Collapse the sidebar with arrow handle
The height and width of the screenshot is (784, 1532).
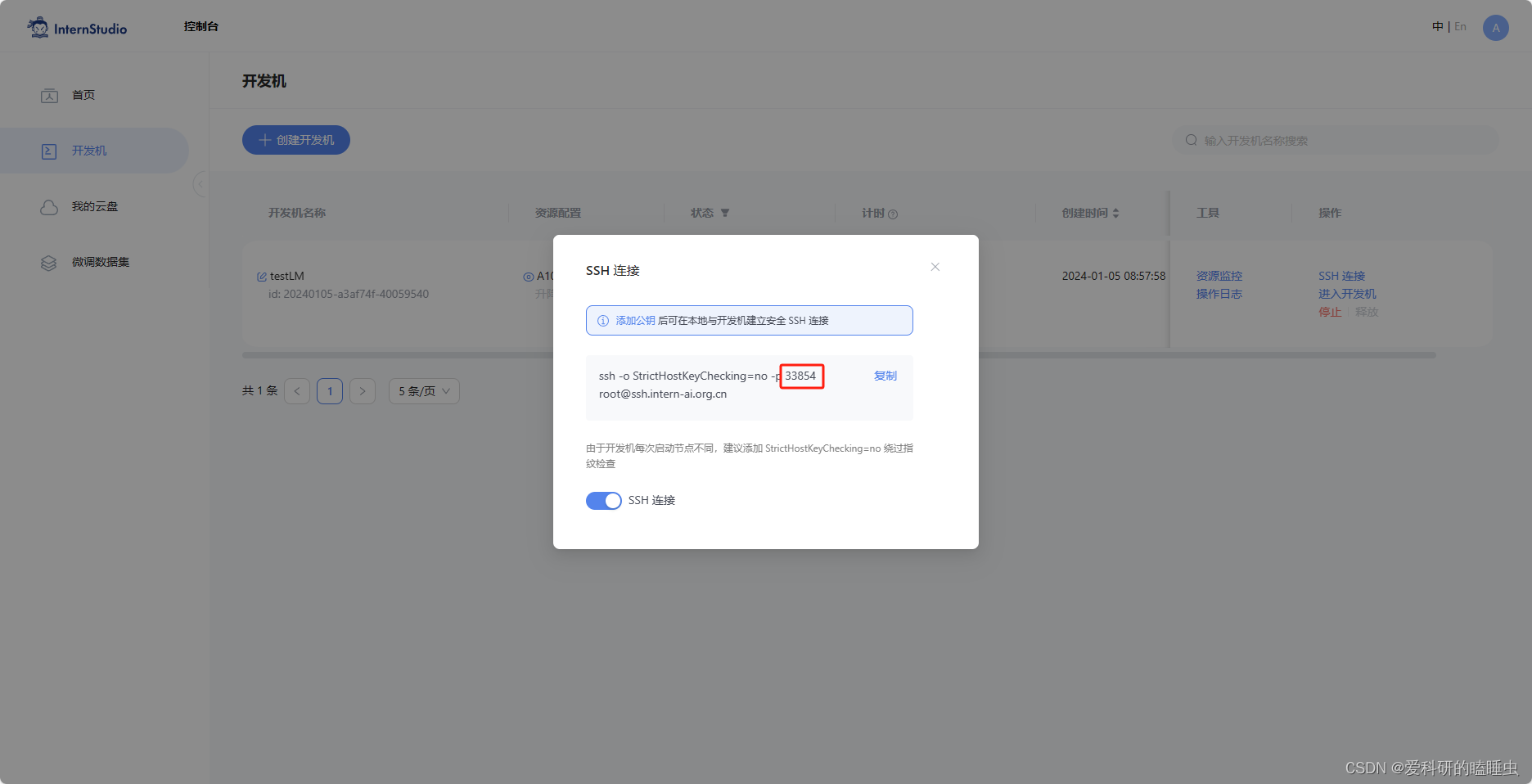pos(201,184)
